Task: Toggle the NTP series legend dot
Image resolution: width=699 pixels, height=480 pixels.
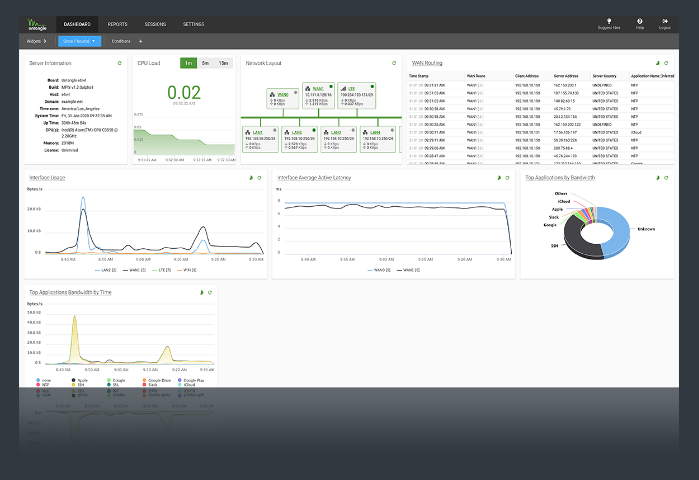Action: (38, 384)
